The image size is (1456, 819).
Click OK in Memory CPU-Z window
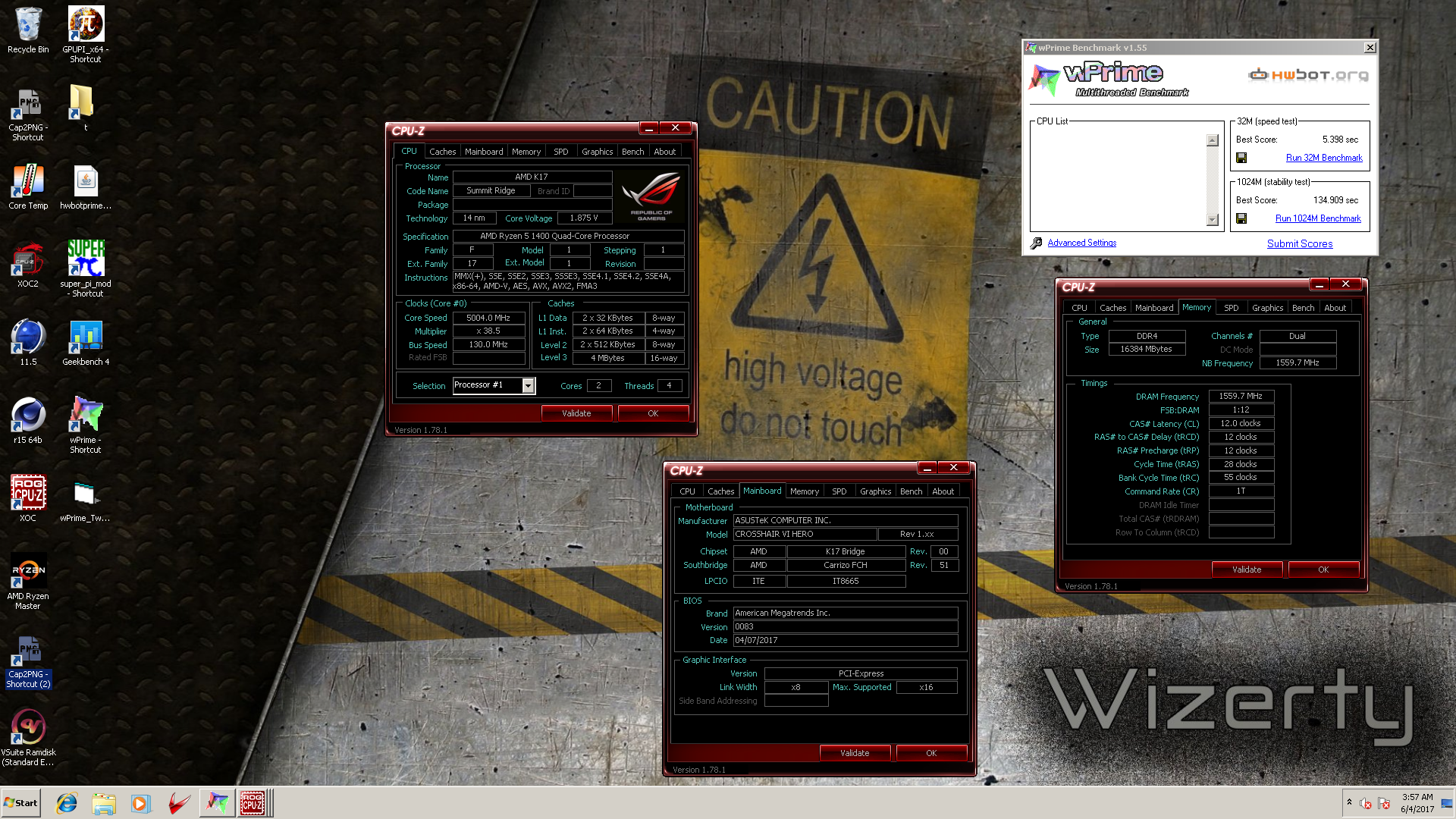pos(1323,570)
